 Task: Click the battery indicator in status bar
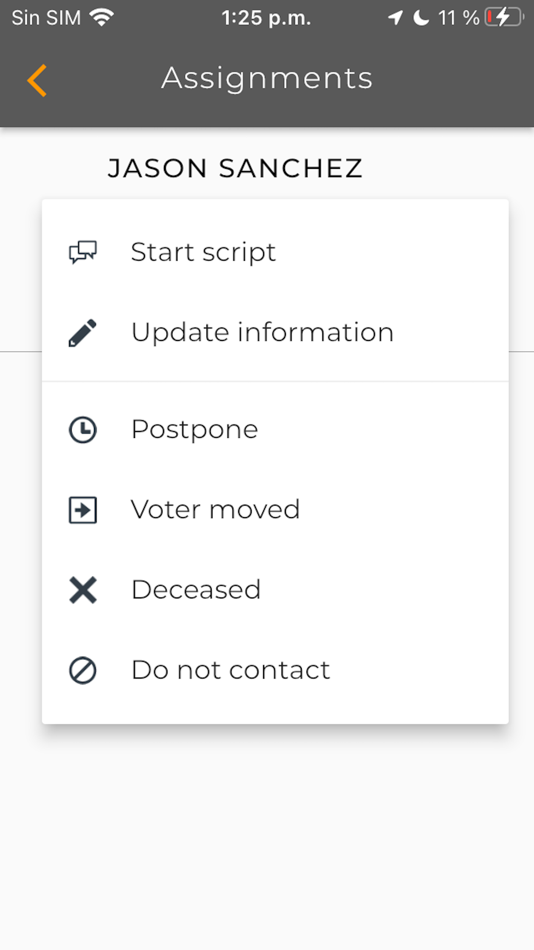tap(504, 17)
